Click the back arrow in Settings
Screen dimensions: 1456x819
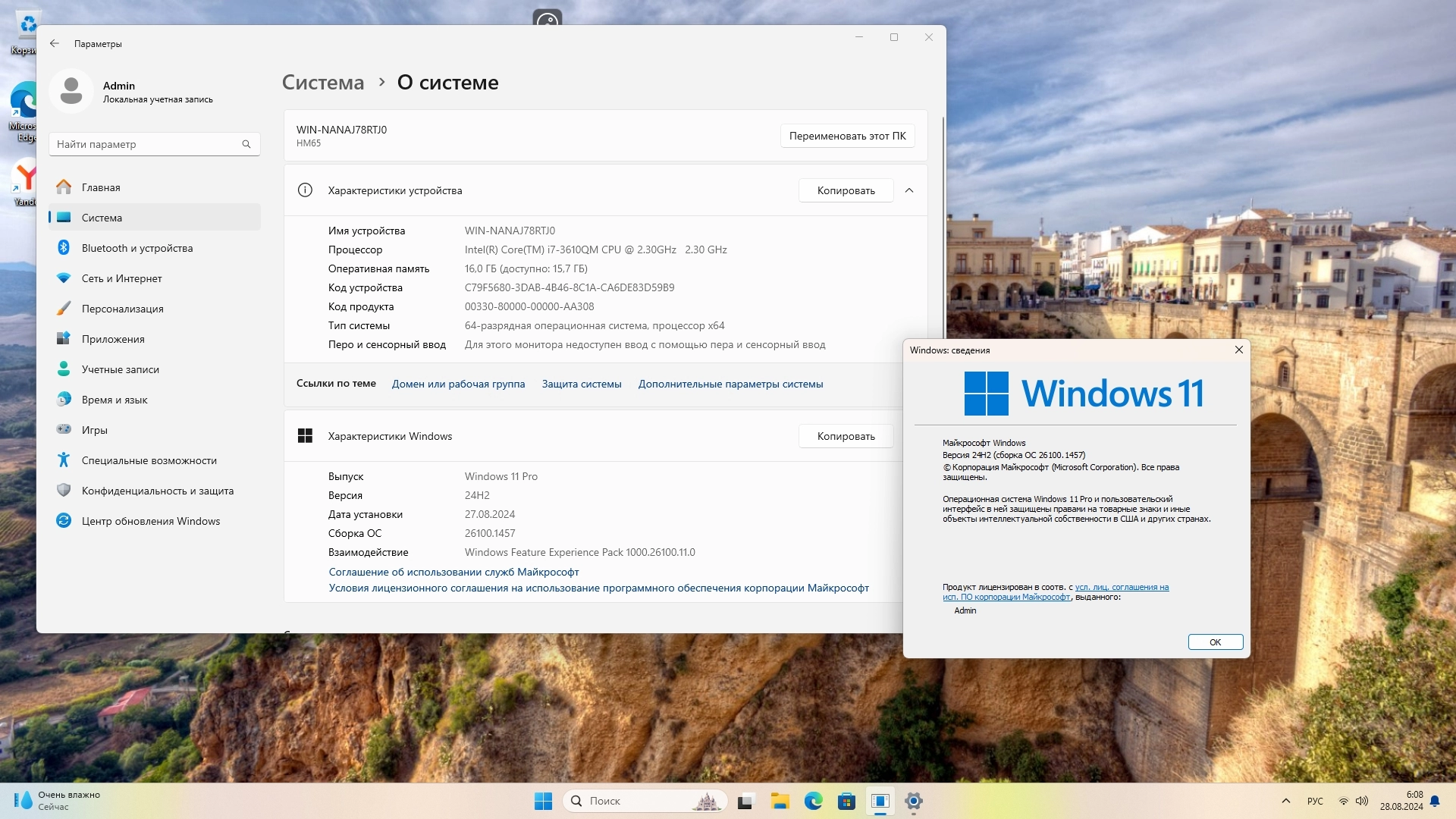coord(55,44)
